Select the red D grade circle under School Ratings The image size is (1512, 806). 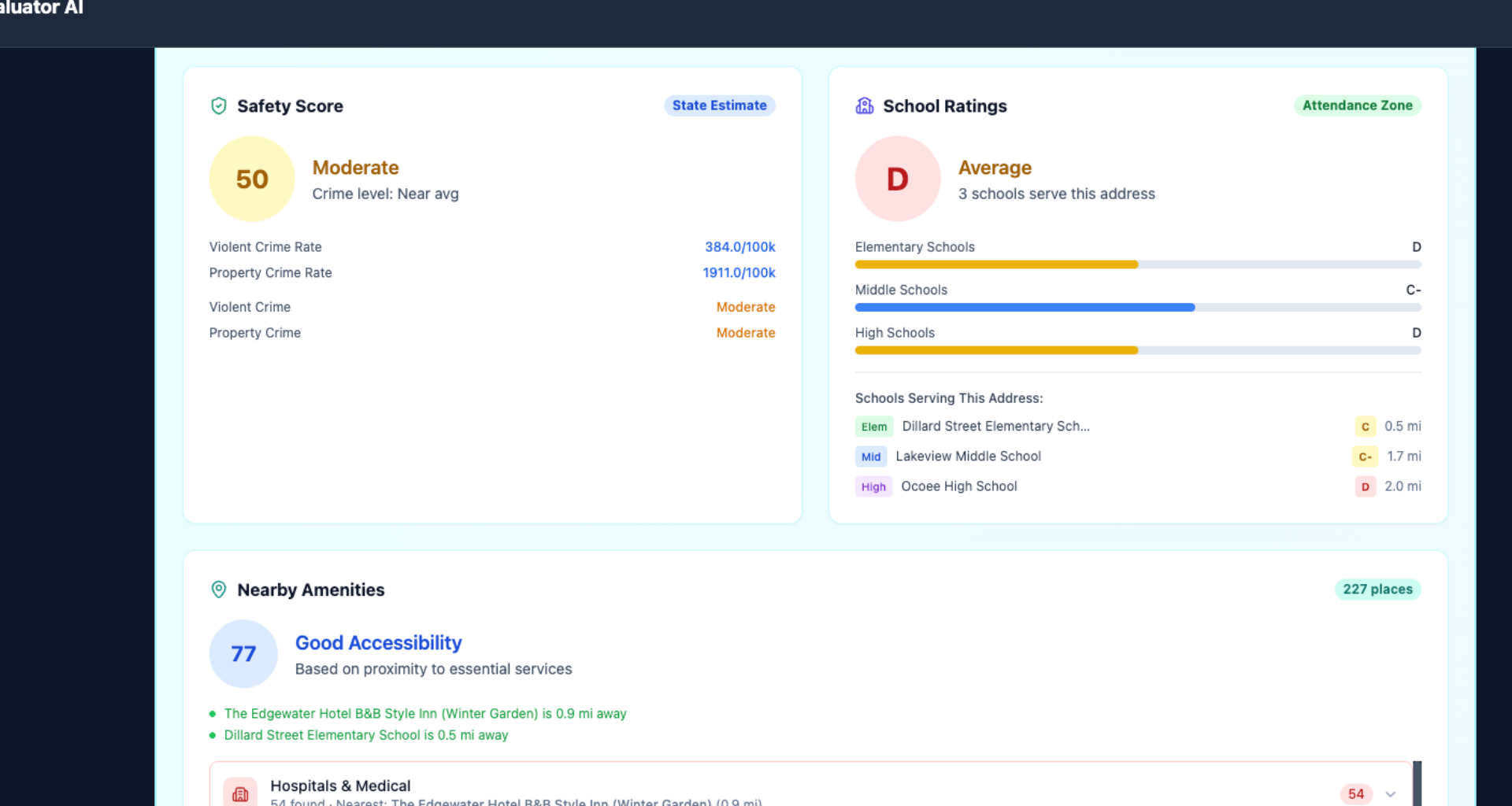[x=897, y=179]
